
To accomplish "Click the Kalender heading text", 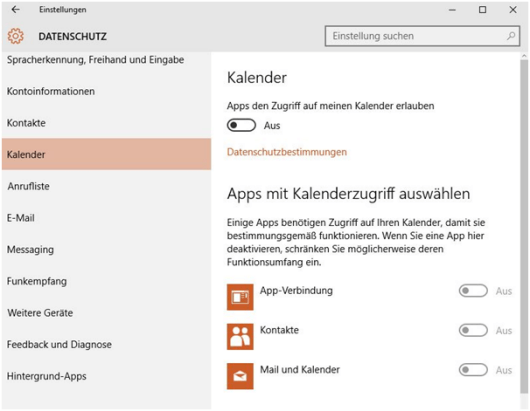I will coord(257,78).
